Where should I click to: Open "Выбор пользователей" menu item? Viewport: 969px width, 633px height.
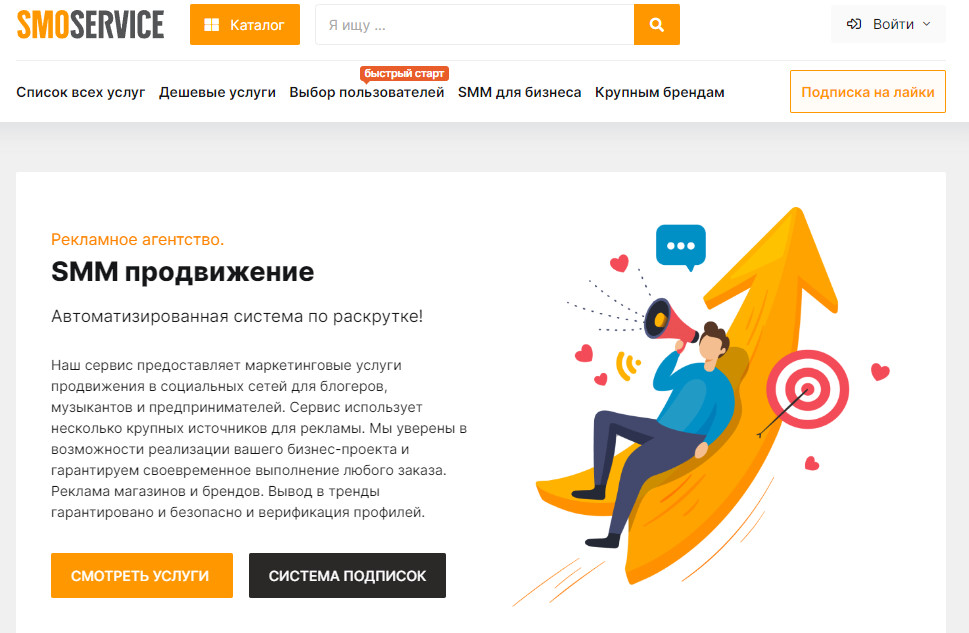(366, 93)
